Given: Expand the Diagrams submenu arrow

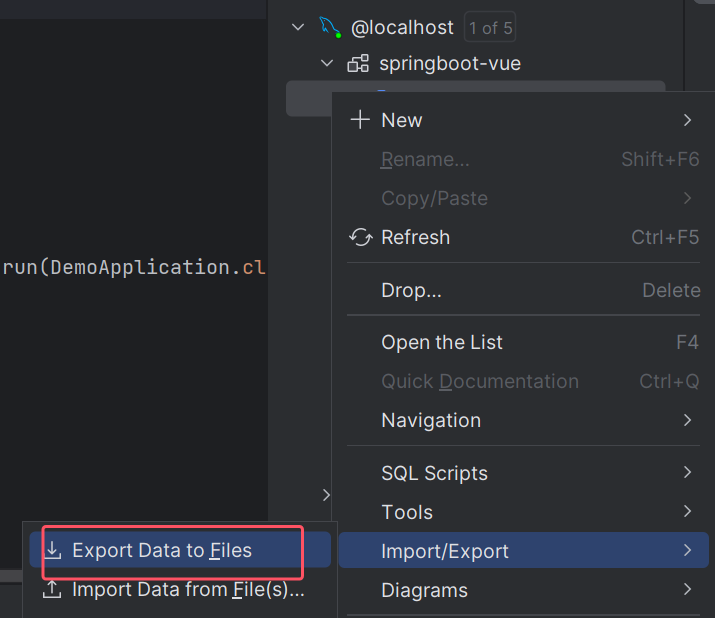Looking at the screenshot, I should [687, 590].
